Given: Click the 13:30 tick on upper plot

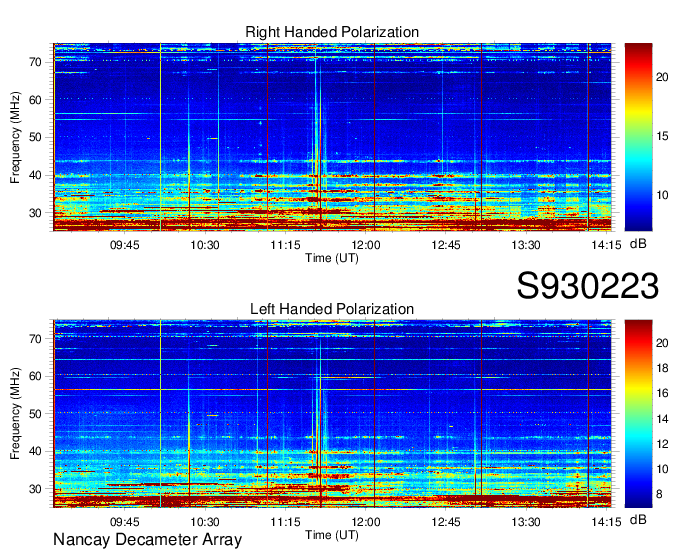Looking at the screenshot, I should (526, 245).
